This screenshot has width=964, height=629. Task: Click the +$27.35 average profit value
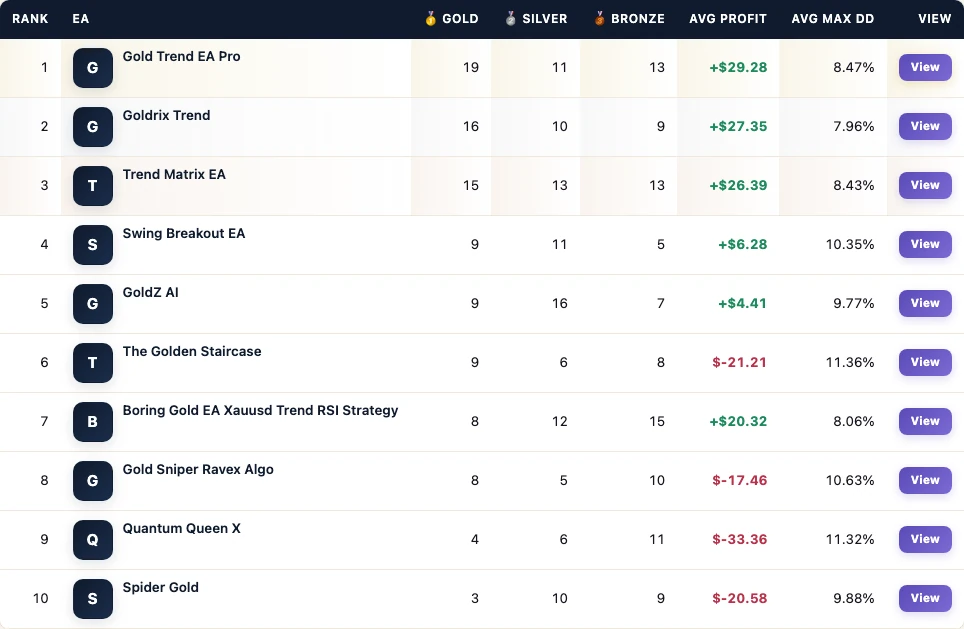[x=738, y=127]
